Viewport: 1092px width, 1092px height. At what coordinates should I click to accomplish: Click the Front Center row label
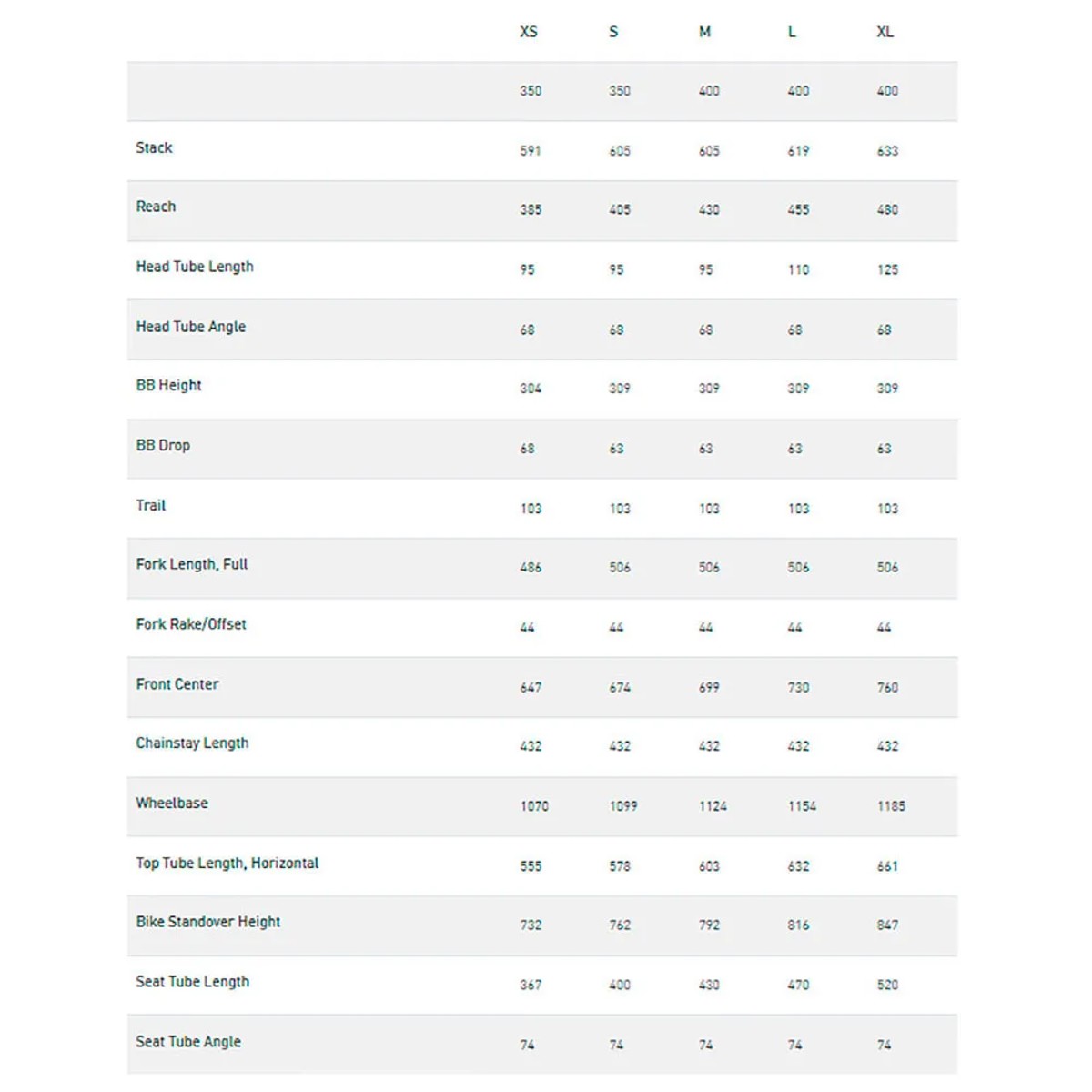[x=177, y=684]
